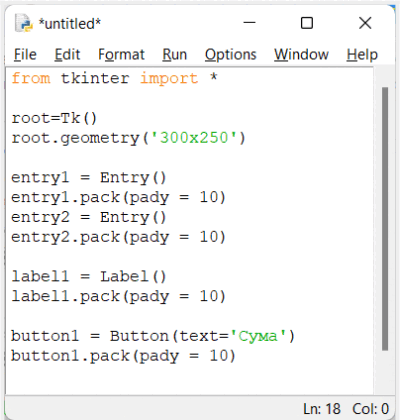Click the Col: 0 status indicator
The height and width of the screenshot is (420, 404).
[371, 409]
